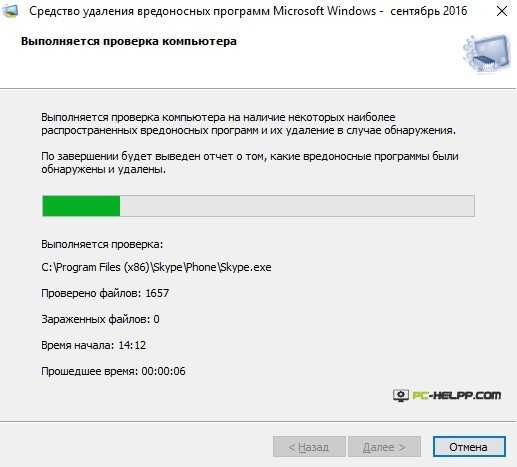Click the Прошедшее время 00:00:06 line
The height and width of the screenshot is (467, 517).
[113, 371]
